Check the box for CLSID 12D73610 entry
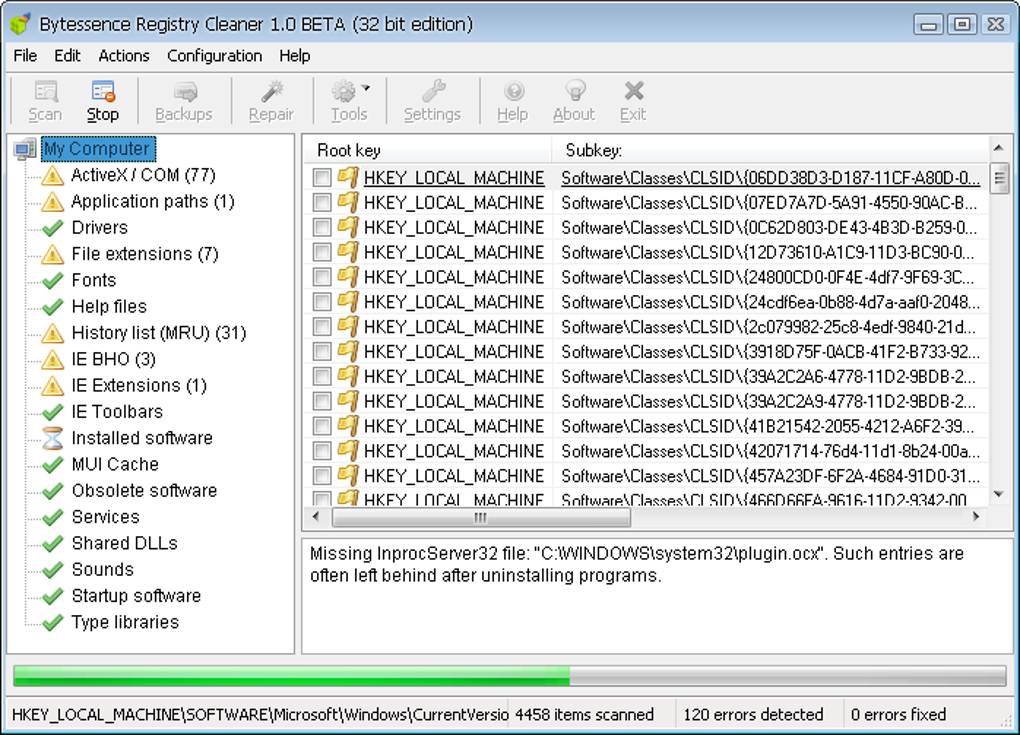This screenshot has height=735, width=1020. pos(321,252)
